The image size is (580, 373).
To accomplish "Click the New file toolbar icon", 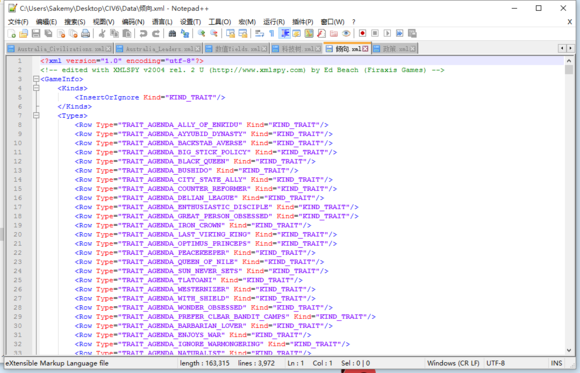I will coord(12,34).
